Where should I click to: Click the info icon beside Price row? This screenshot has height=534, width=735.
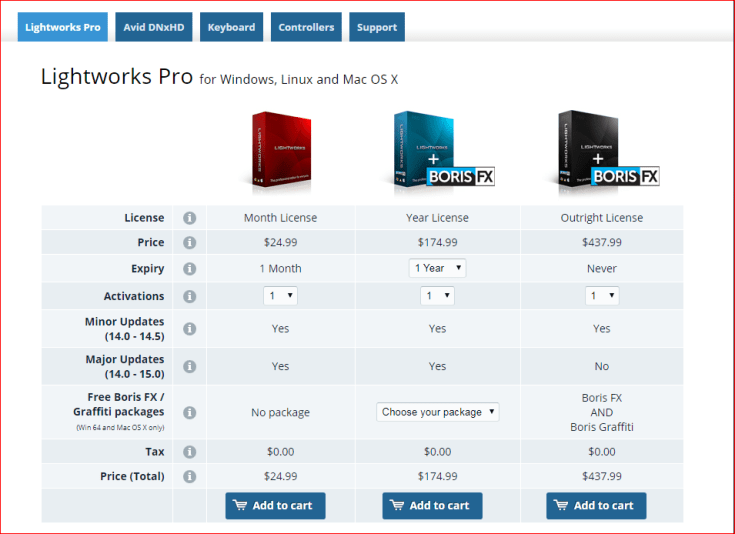(189, 243)
